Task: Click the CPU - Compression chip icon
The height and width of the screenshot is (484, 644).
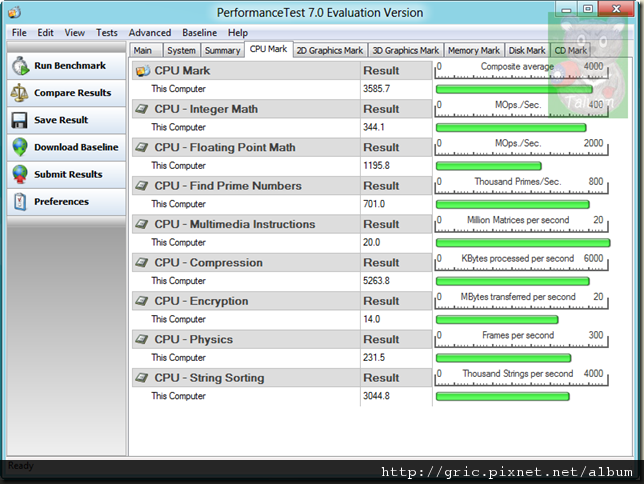Action: 142,262
